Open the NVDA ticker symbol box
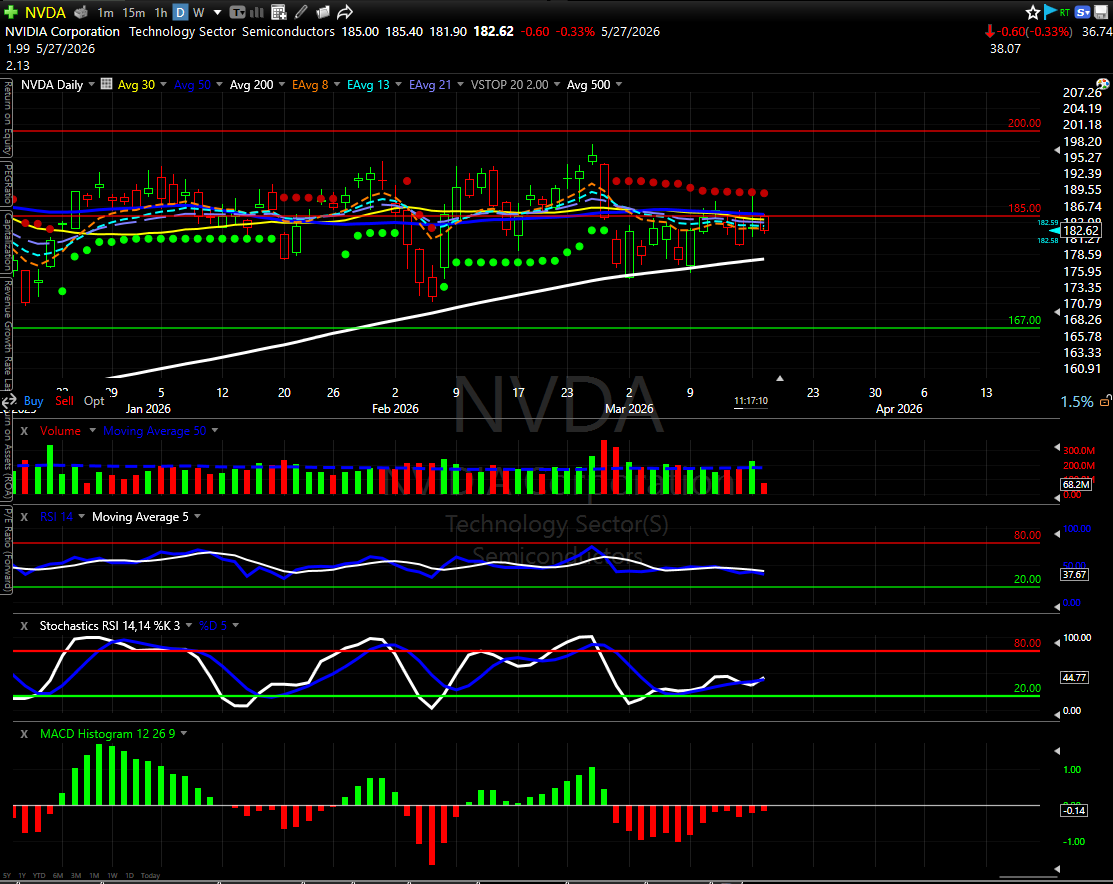The width and height of the screenshot is (1113, 884). [45, 13]
